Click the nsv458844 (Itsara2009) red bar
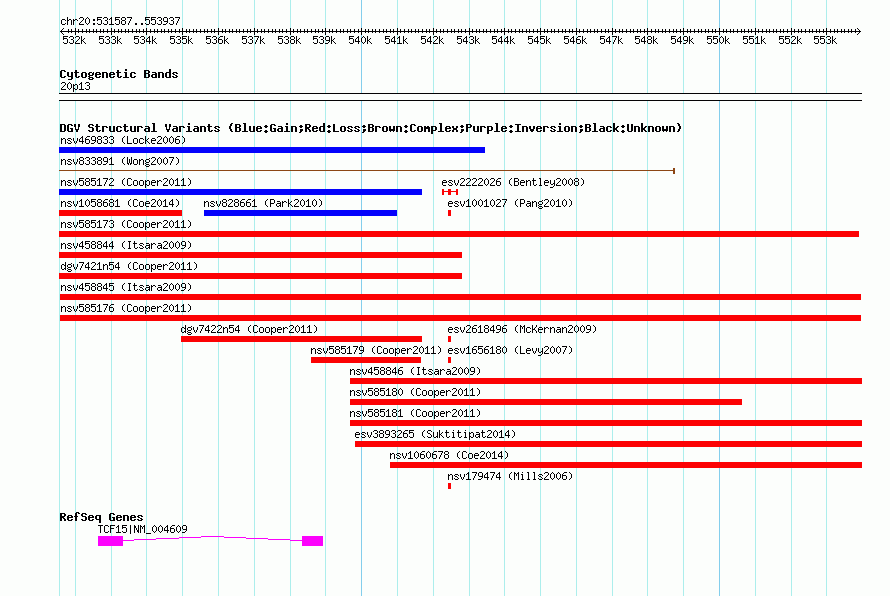 point(261,255)
